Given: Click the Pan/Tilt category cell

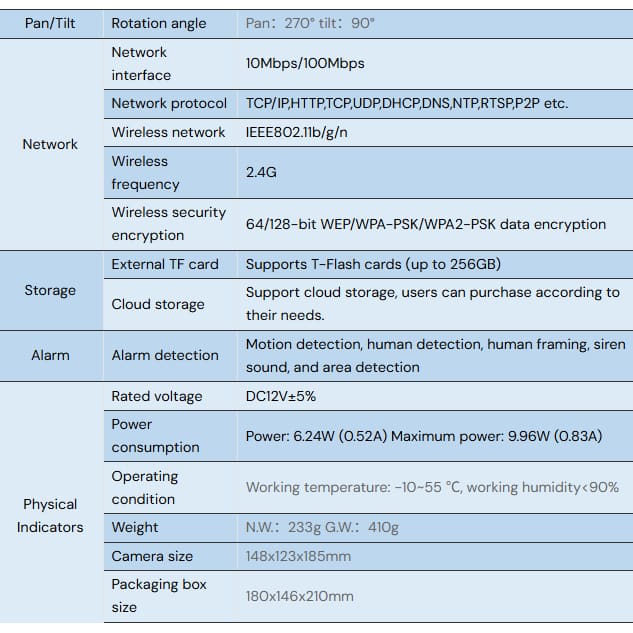Looking at the screenshot, I should (x=50, y=23).
